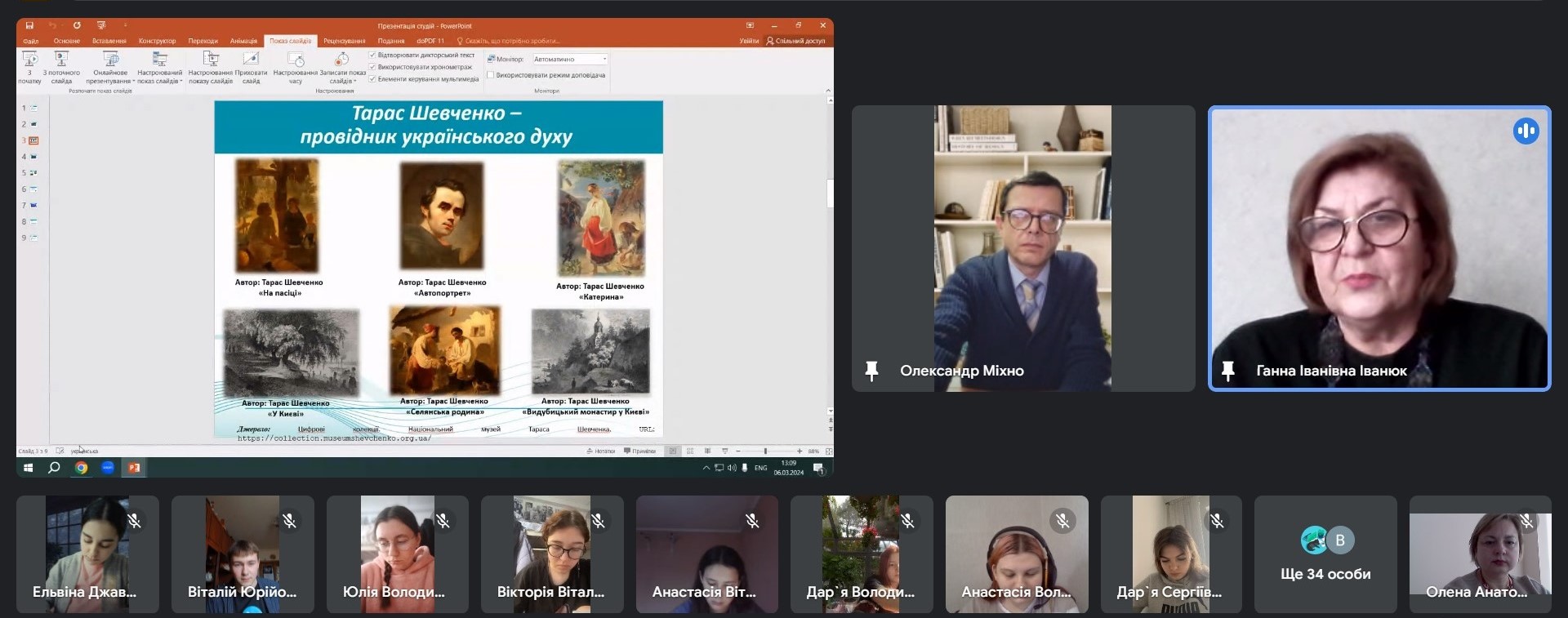Toggle 'Використовувати хронометраж' checkbox
Image resolution: width=1568 pixels, height=618 pixels.
(x=372, y=67)
